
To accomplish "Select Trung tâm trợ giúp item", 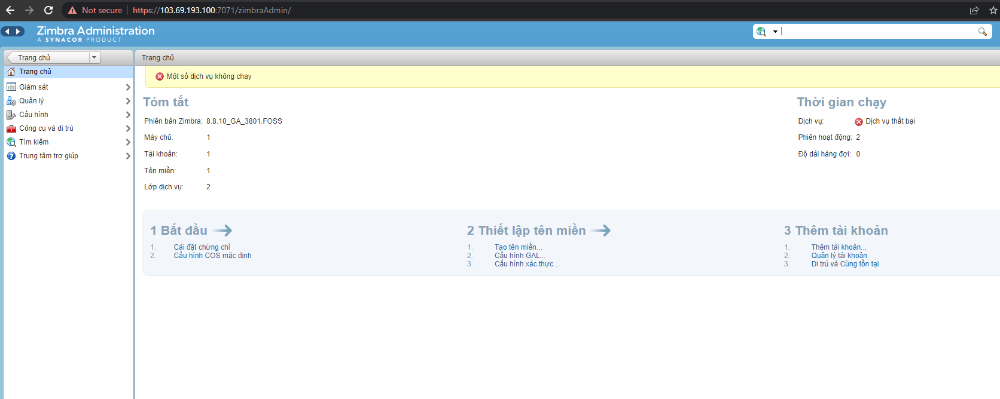I will (x=48, y=156).
